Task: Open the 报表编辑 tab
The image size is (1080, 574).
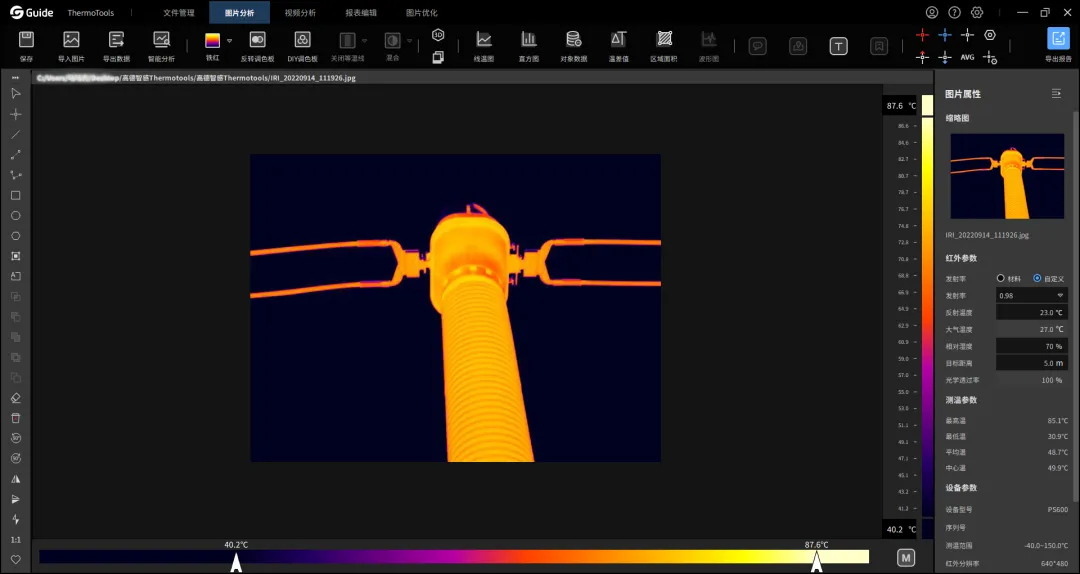Action: 361,12
